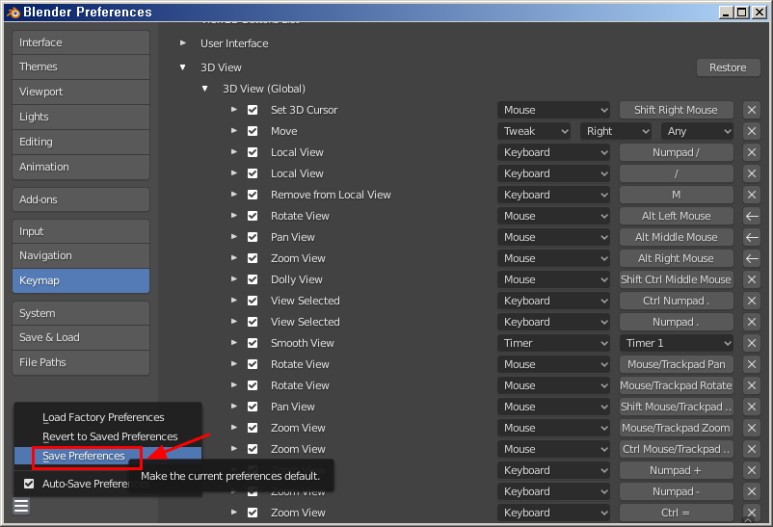Uncheck the Smooth View item

(x=252, y=343)
